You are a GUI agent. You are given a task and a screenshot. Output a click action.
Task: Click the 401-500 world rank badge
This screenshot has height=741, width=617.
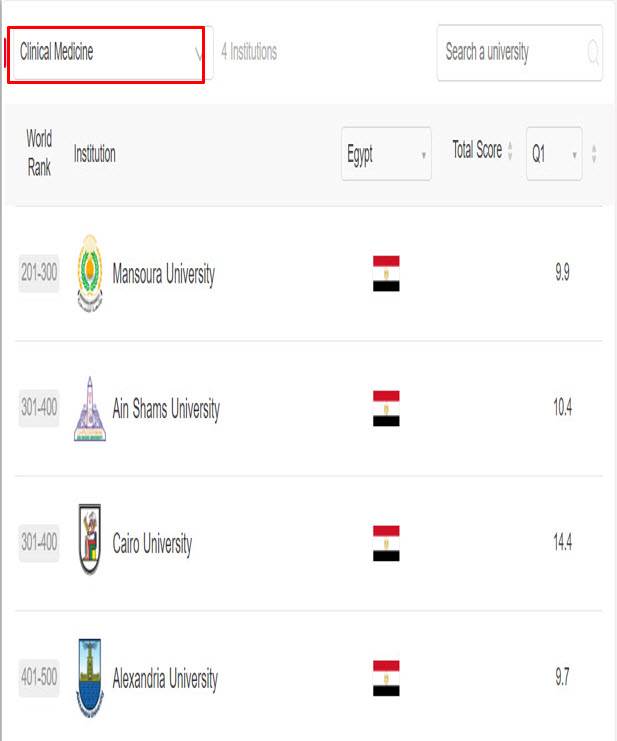[39, 679]
